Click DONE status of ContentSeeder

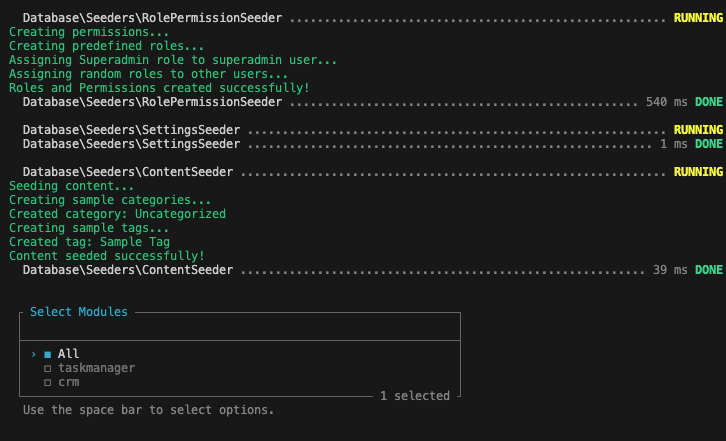(x=709, y=270)
